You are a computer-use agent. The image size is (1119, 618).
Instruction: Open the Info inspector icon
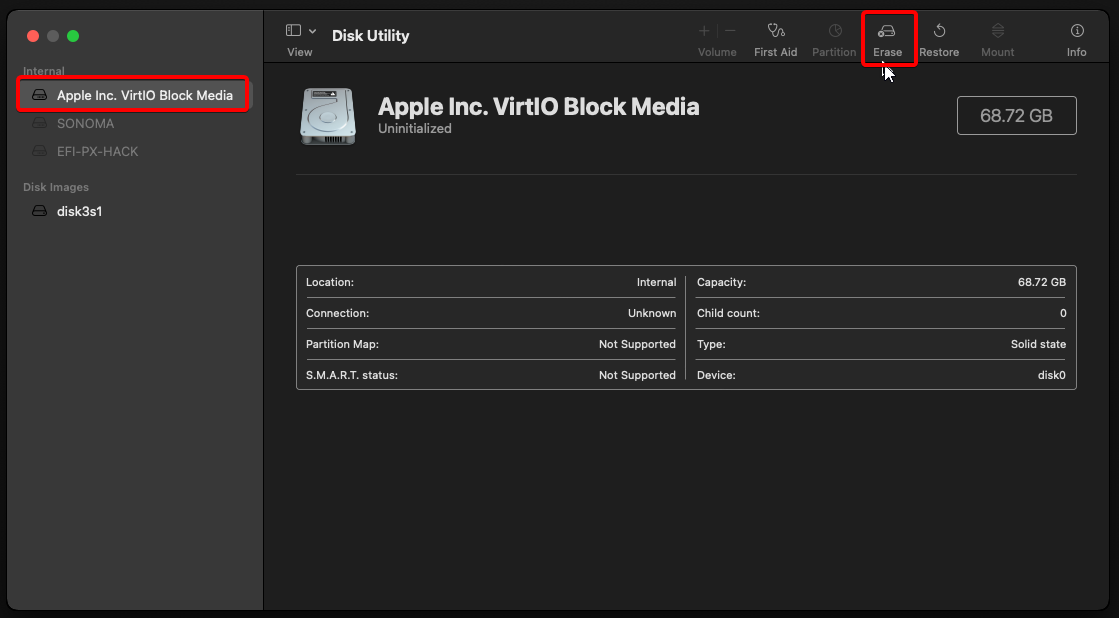pos(1077,31)
